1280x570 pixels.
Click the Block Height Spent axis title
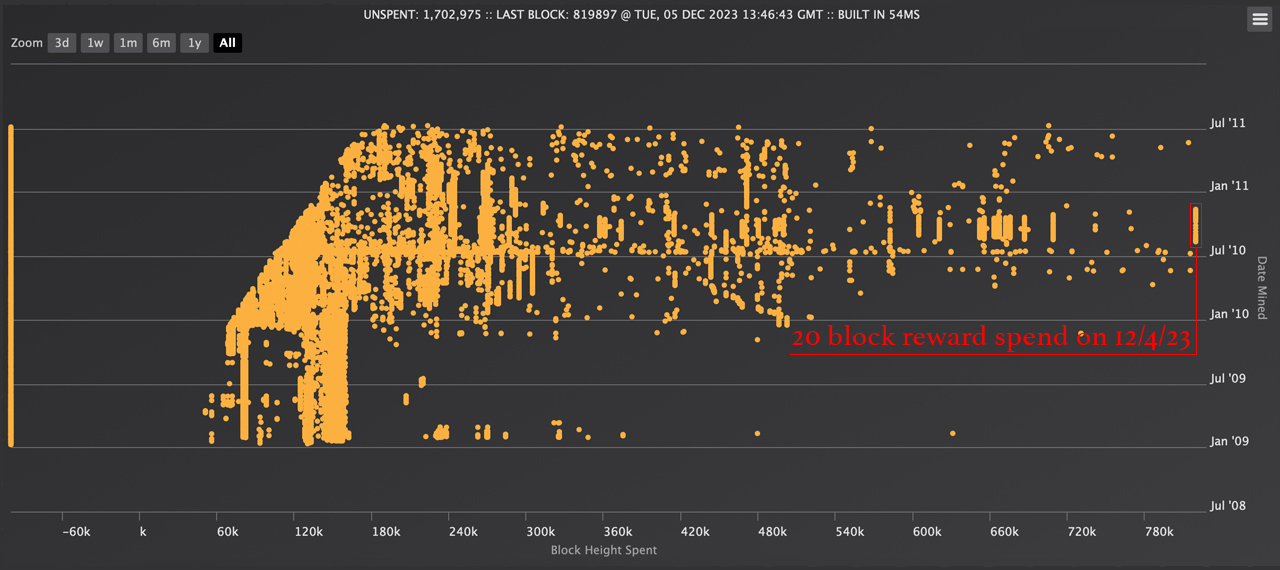604,550
